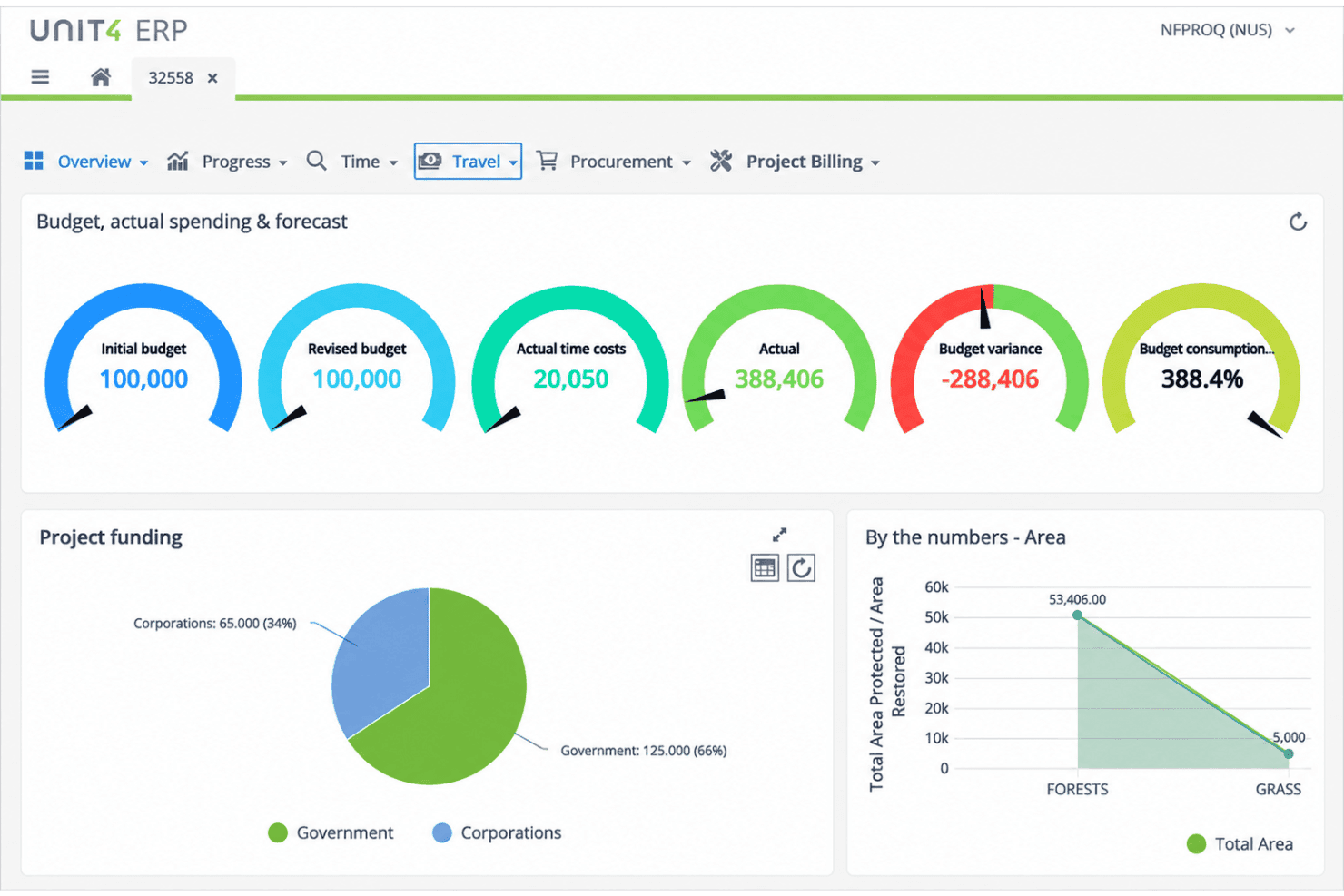Expand the Overview dropdown arrow

[143, 163]
